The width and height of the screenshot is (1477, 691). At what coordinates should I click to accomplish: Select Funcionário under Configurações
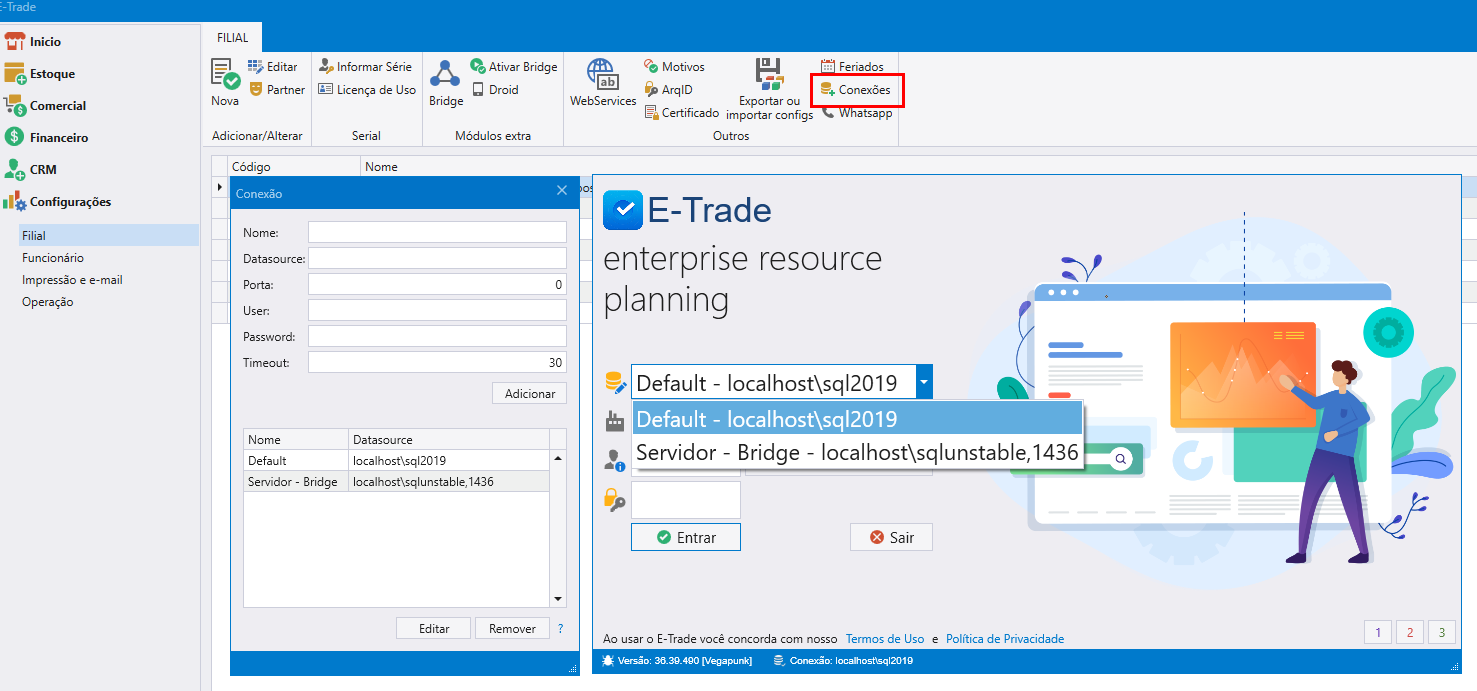tap(53, 258)
